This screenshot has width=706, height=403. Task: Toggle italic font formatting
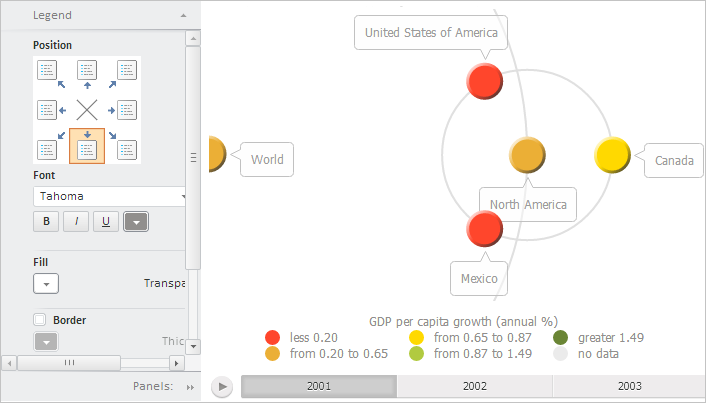[x=76, y=221]
